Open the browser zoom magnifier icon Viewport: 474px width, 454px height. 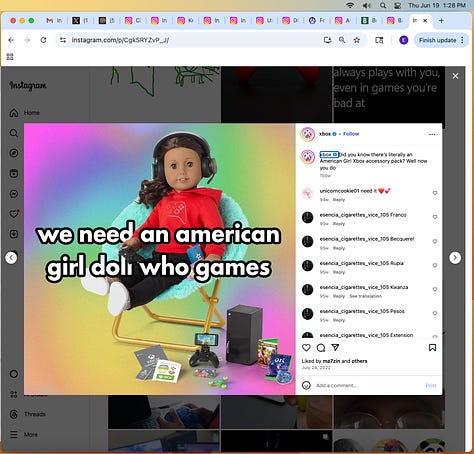342,40
